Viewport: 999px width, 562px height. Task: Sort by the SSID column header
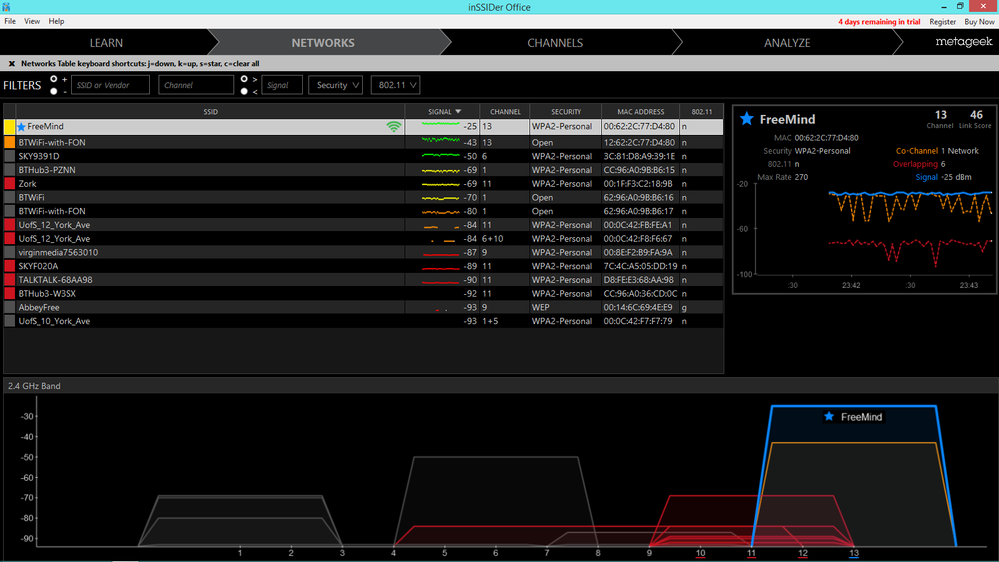coord(210,112)
